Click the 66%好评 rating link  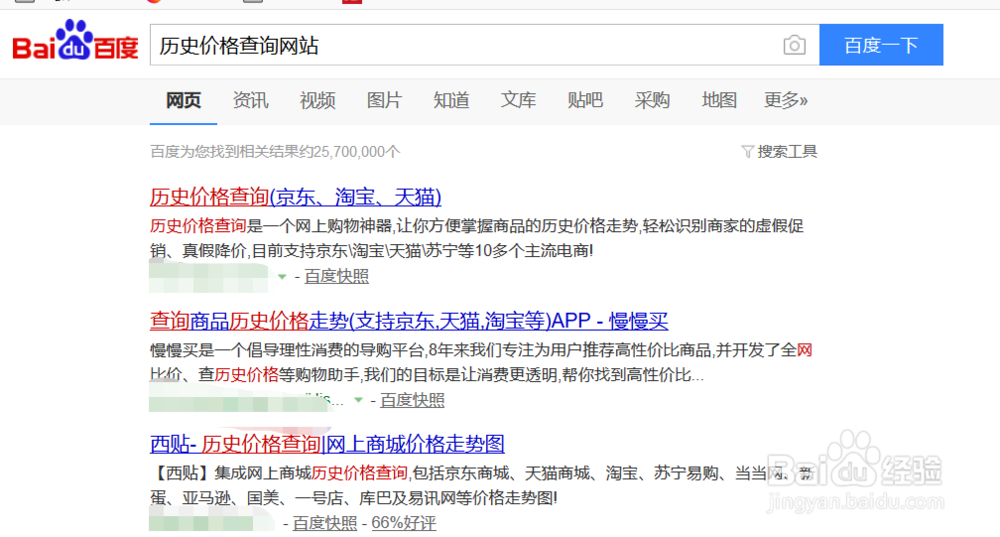click(404, 523)
